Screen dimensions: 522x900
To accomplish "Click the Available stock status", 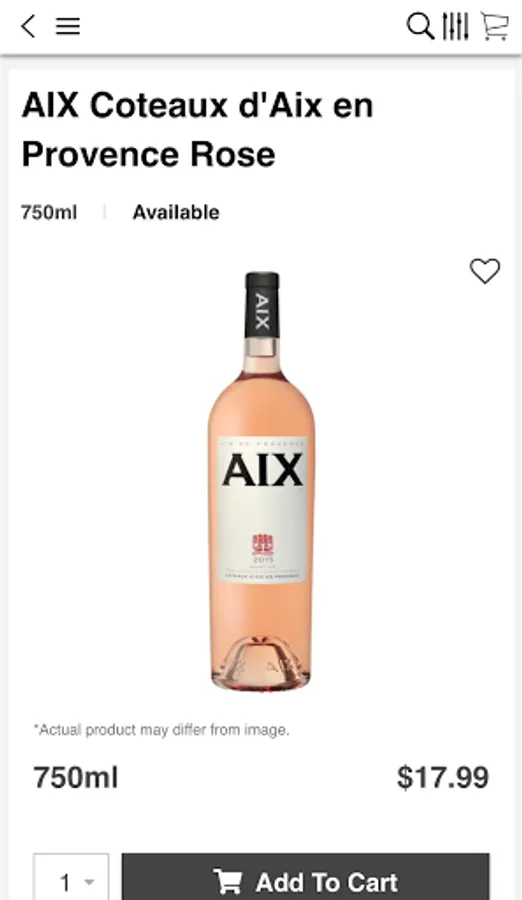I will [176, 212].
